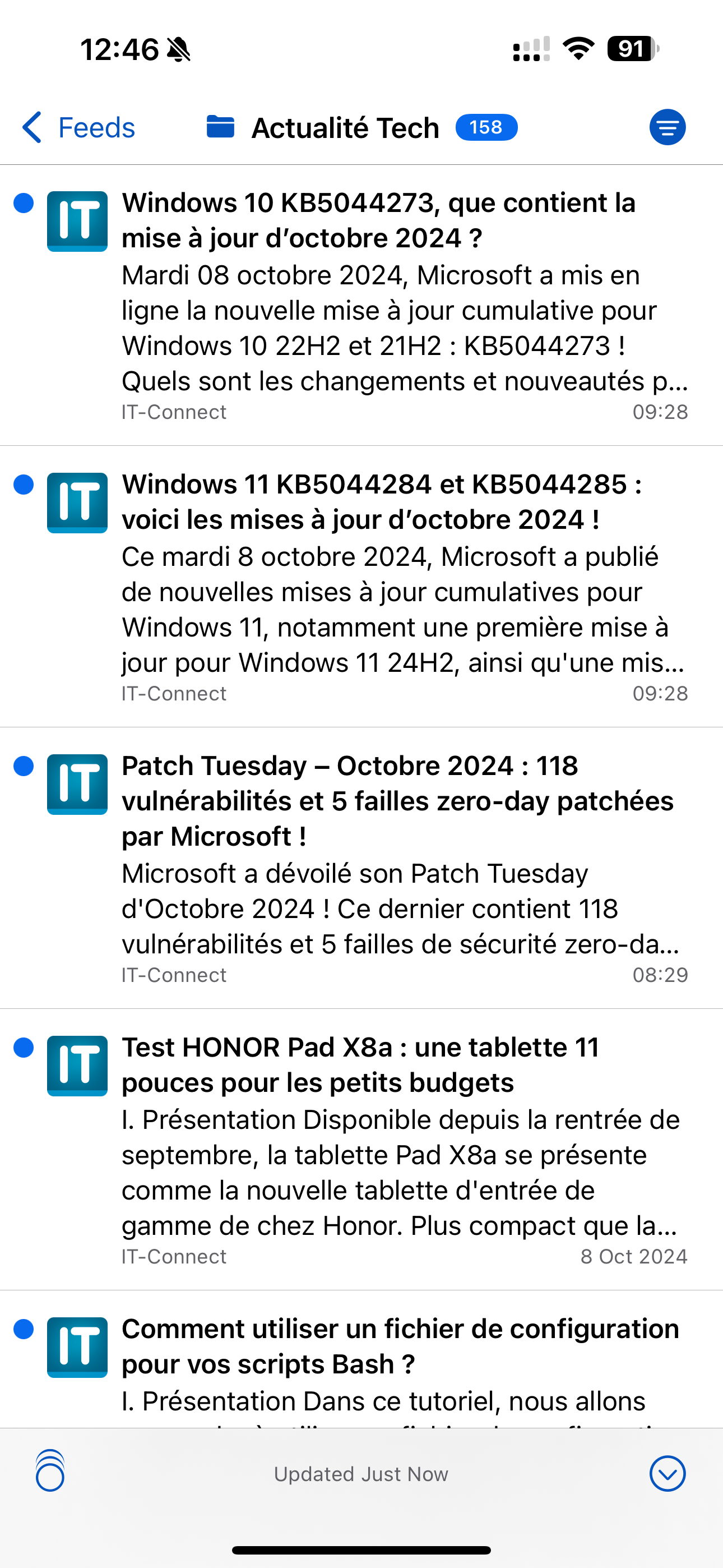723x1568 pixels.
Task: Tap IT-Connect icon beside the Windows 10 article
Action: click(x=77, y=221)
